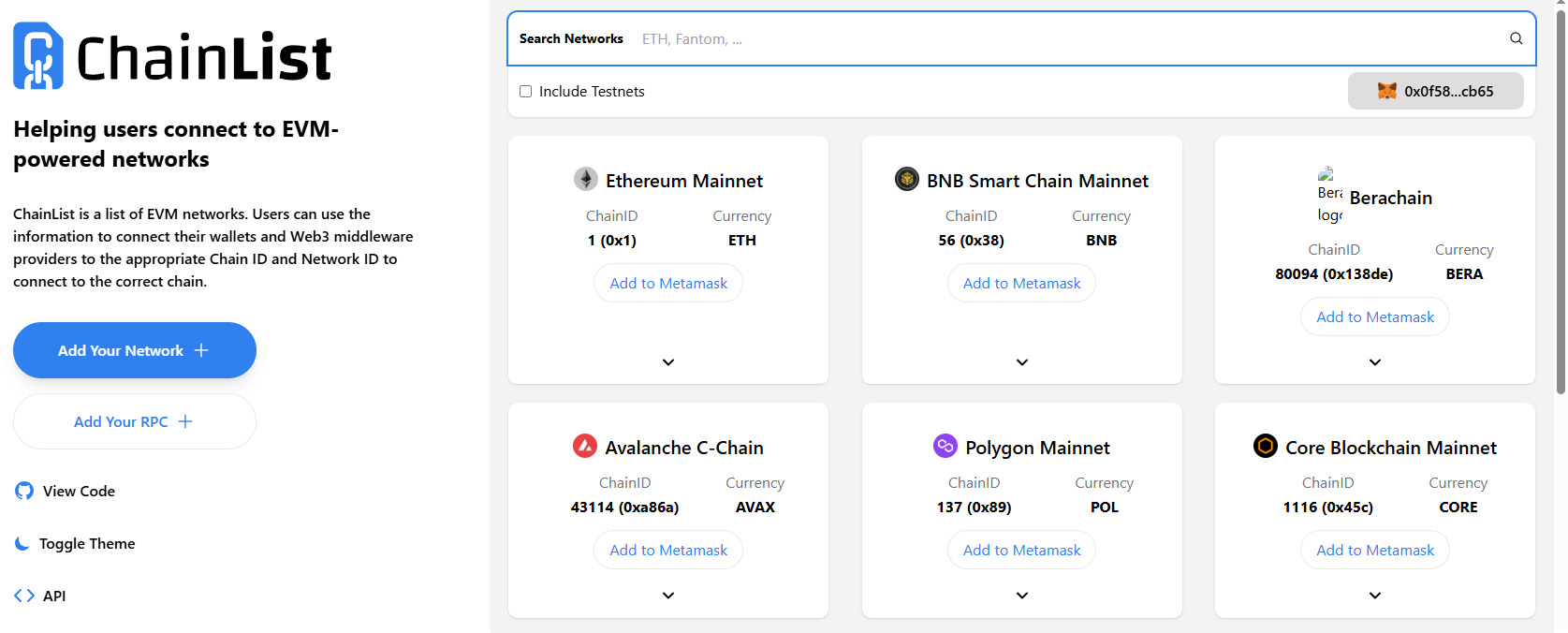Screen dimensions: 1568x633
Task: Click the ETH currency value
Action: [x=742, y=241]
